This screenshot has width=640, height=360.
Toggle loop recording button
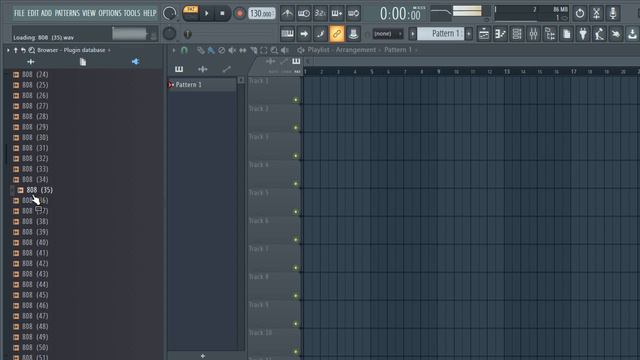click(x=353, y=13)
